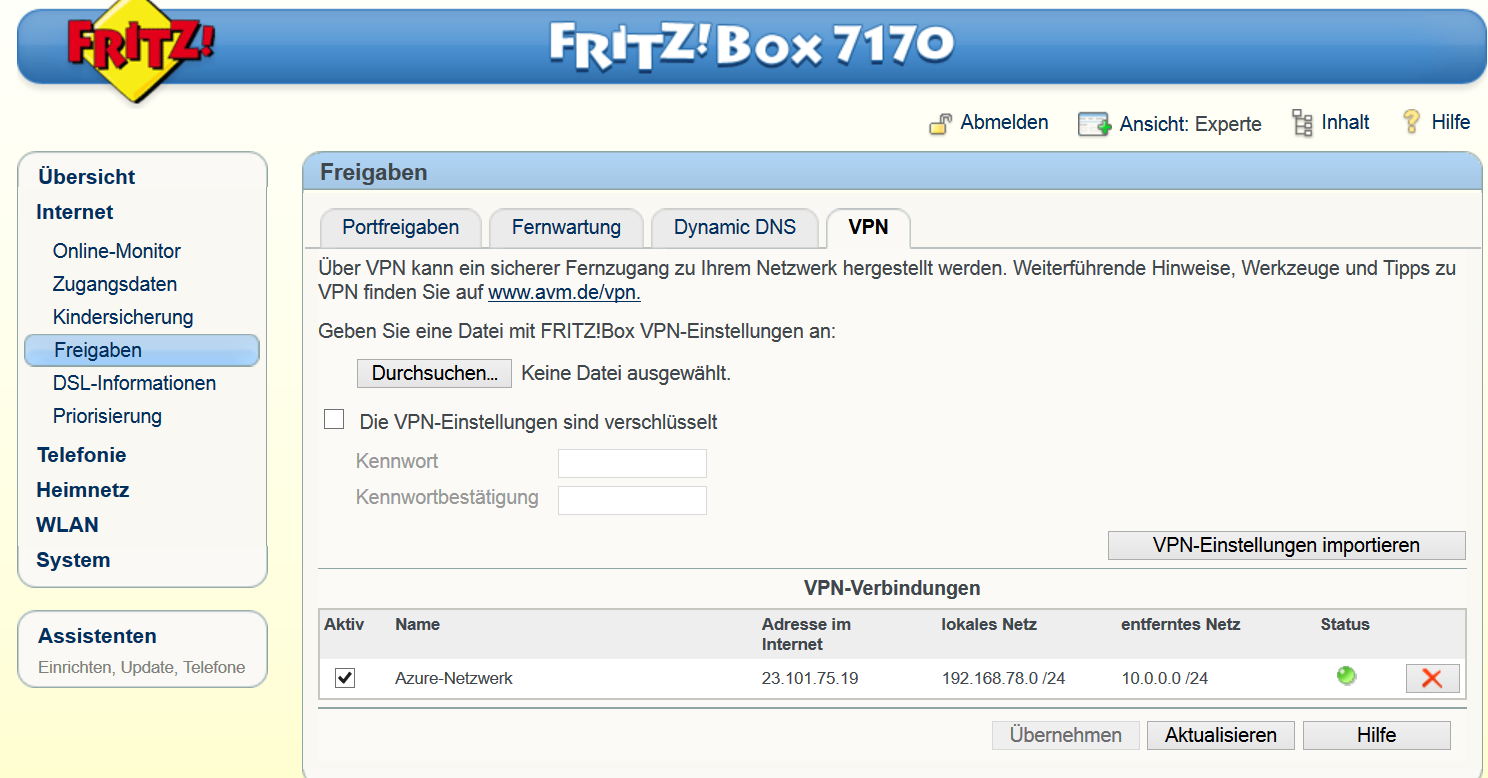1488x778 pixels.
Task: Click the entferntes Netz column header
Action: [x=1181, y=624]
